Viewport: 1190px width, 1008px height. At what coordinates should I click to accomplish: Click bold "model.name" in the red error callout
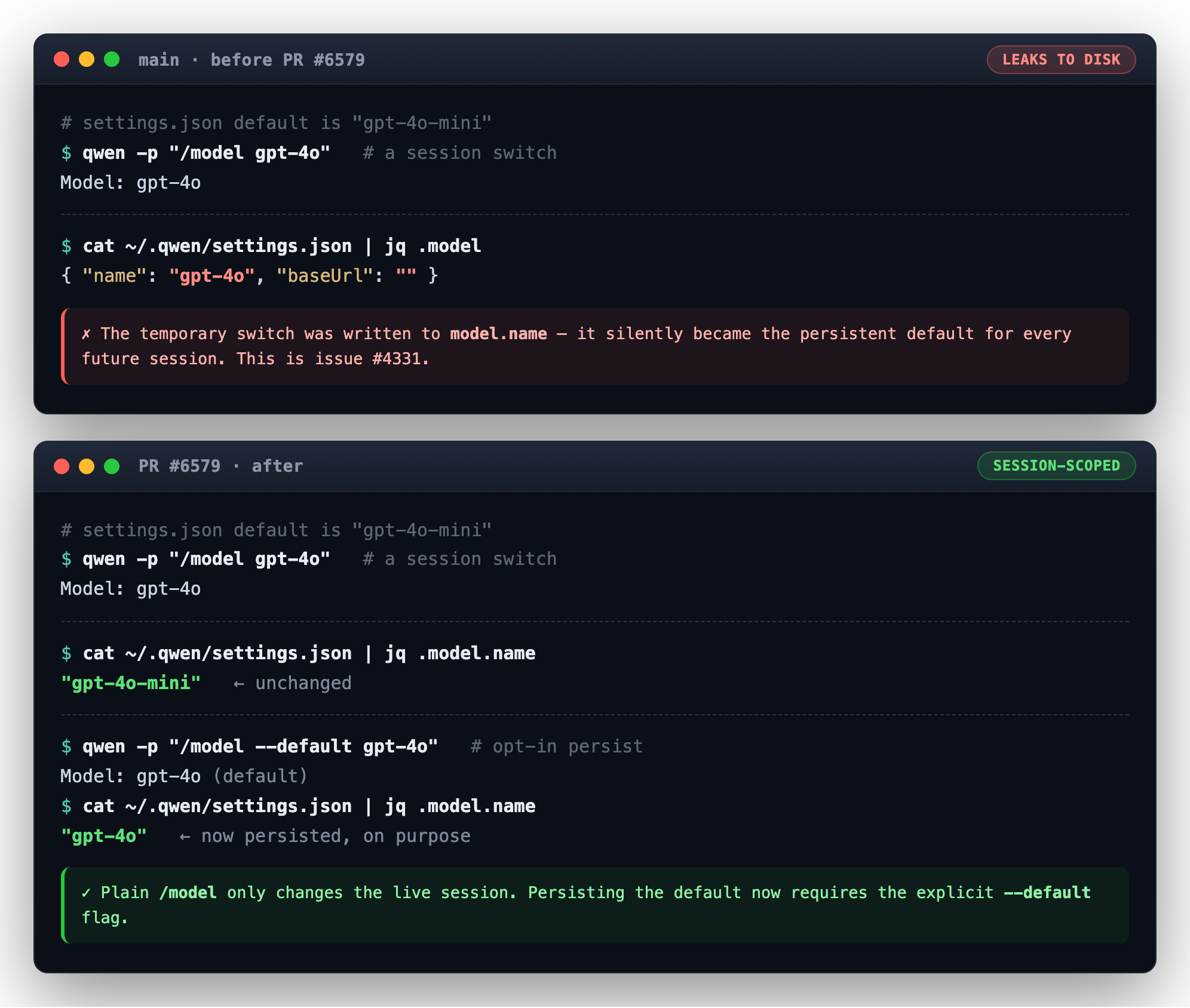pos(498,334)
